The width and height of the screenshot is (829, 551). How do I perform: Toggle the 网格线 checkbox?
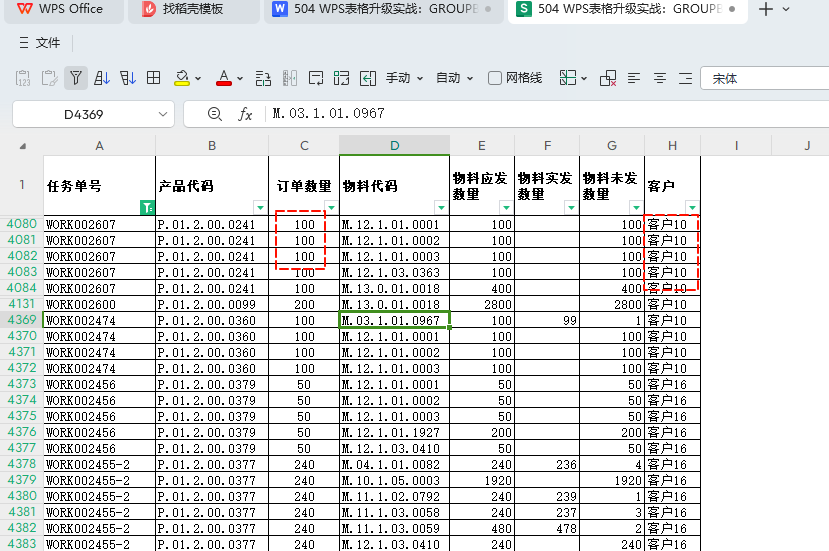[495, 78]
